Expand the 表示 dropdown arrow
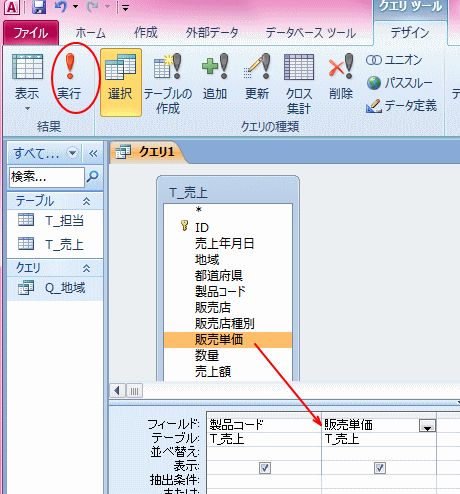The width and height of the screenshot is (460, 494). coord(27,108)
